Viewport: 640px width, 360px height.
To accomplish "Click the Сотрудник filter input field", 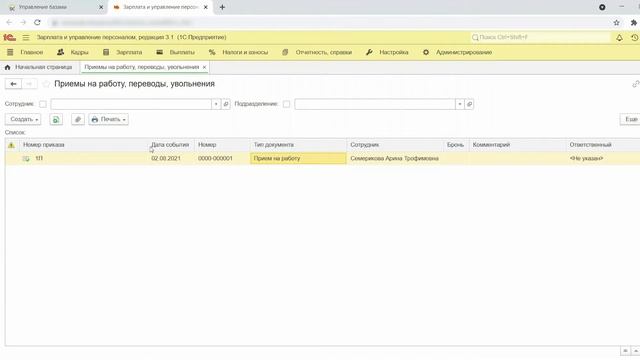I will pos(131,104).
